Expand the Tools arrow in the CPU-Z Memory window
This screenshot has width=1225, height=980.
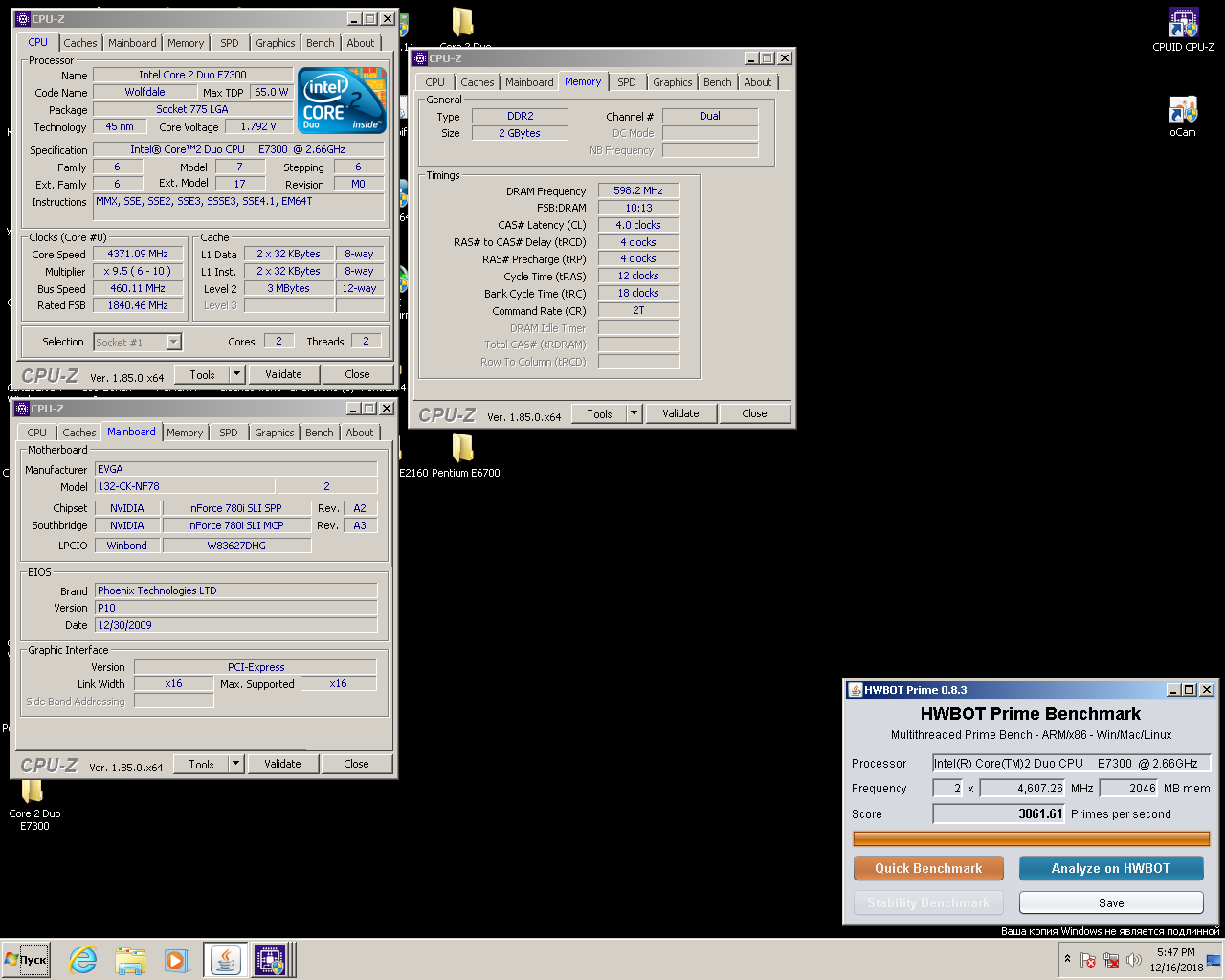click(635, 413)
